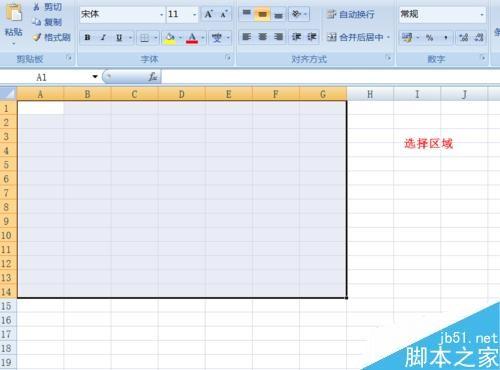Select row 7 header
The width and height of the screenshot is (500, 370).
(8, 193)
